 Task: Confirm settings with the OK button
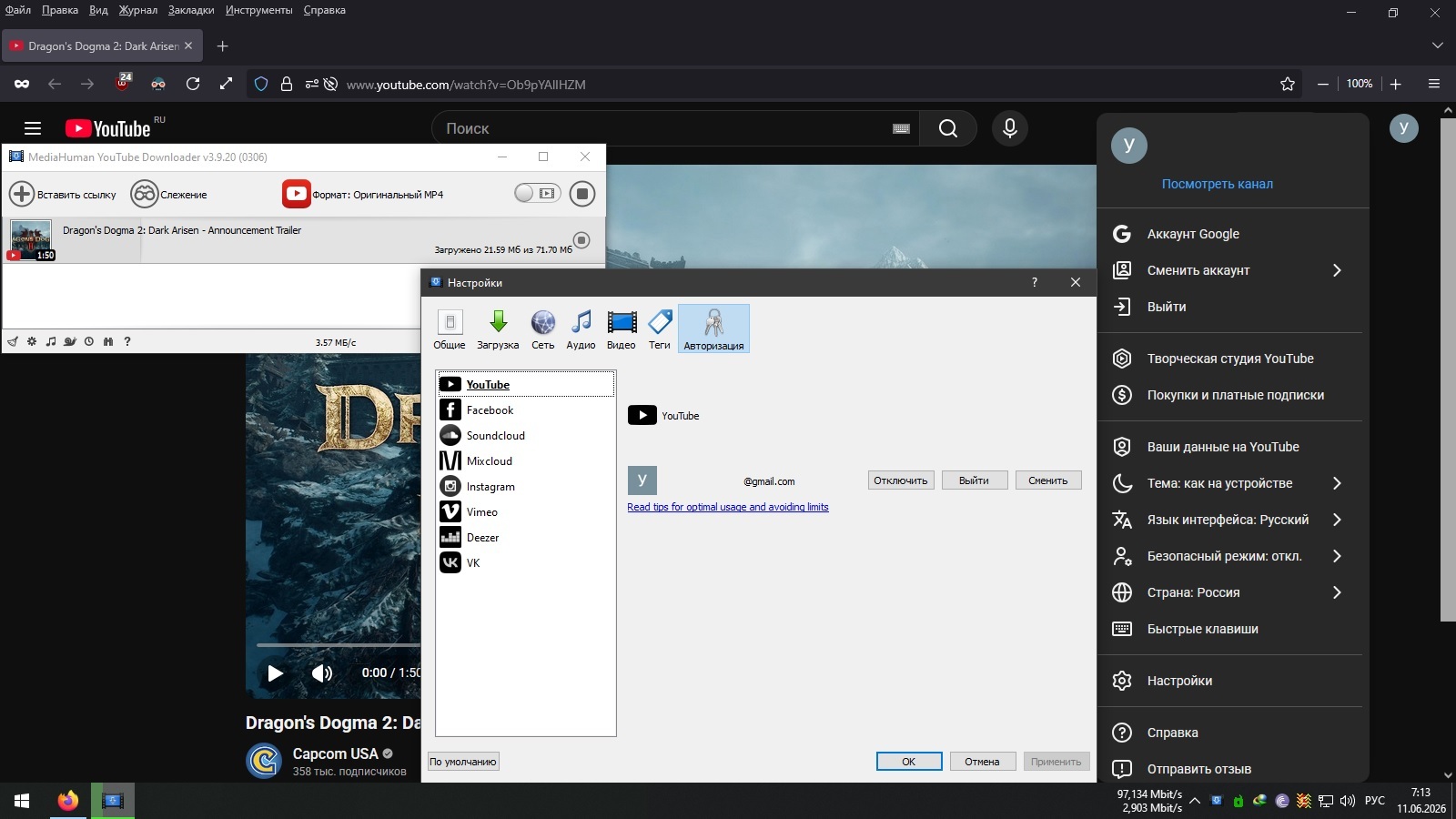[909, 762]
